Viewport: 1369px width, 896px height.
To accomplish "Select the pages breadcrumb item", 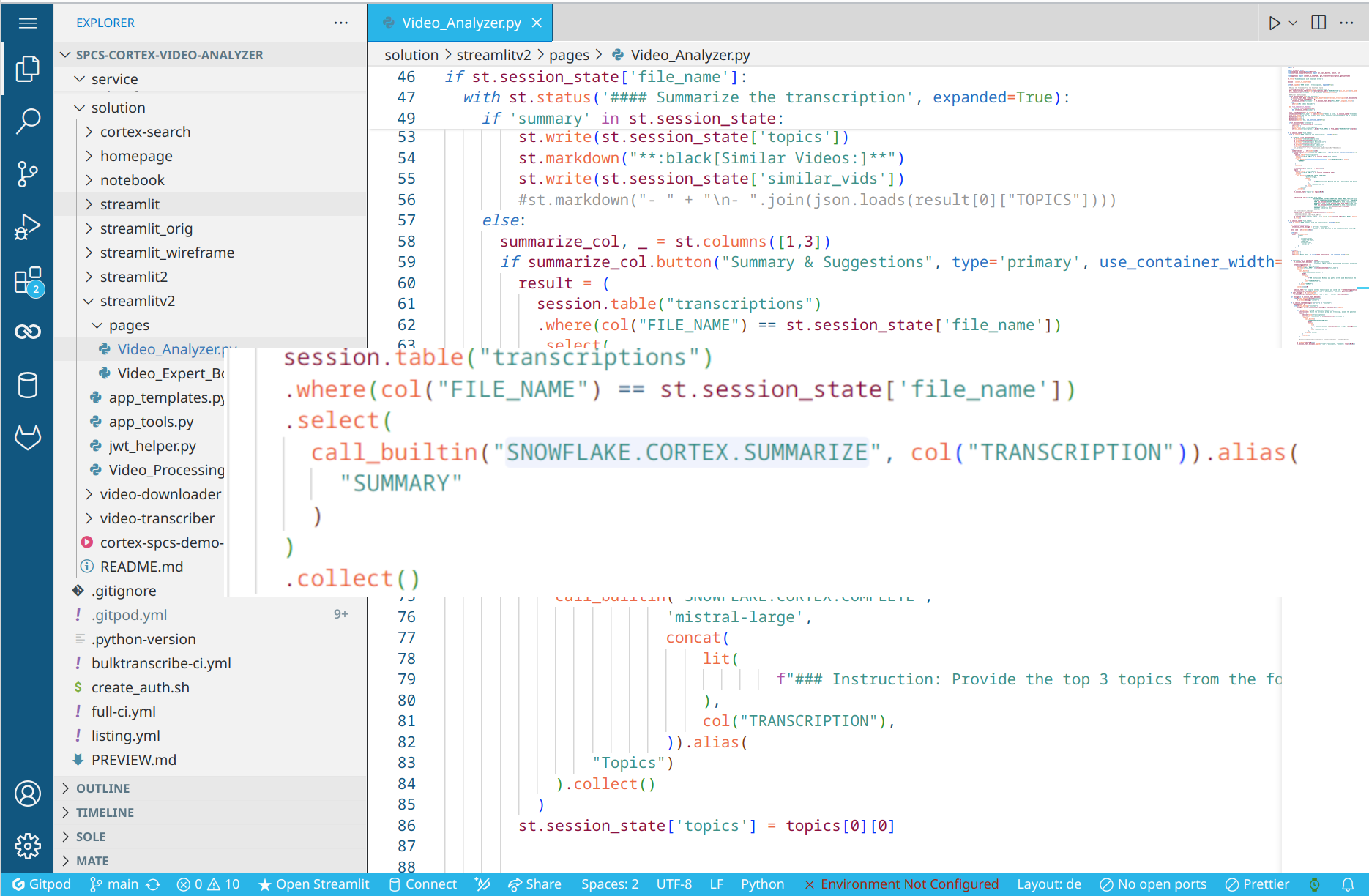I will click(569, 54).
